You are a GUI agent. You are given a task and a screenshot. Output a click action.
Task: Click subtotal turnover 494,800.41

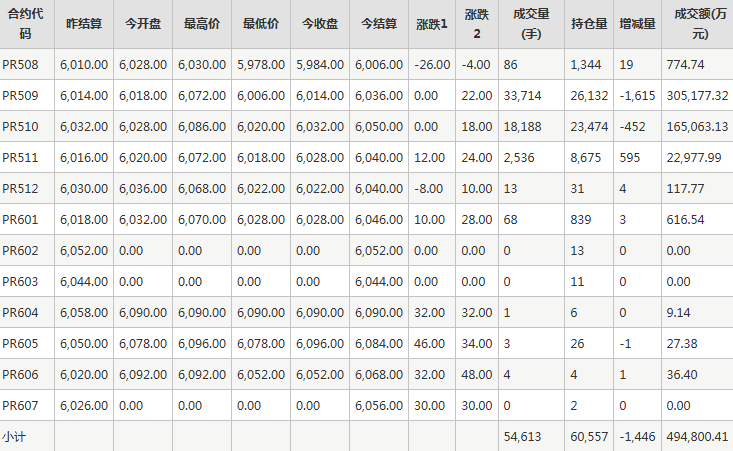coord(697,437)
